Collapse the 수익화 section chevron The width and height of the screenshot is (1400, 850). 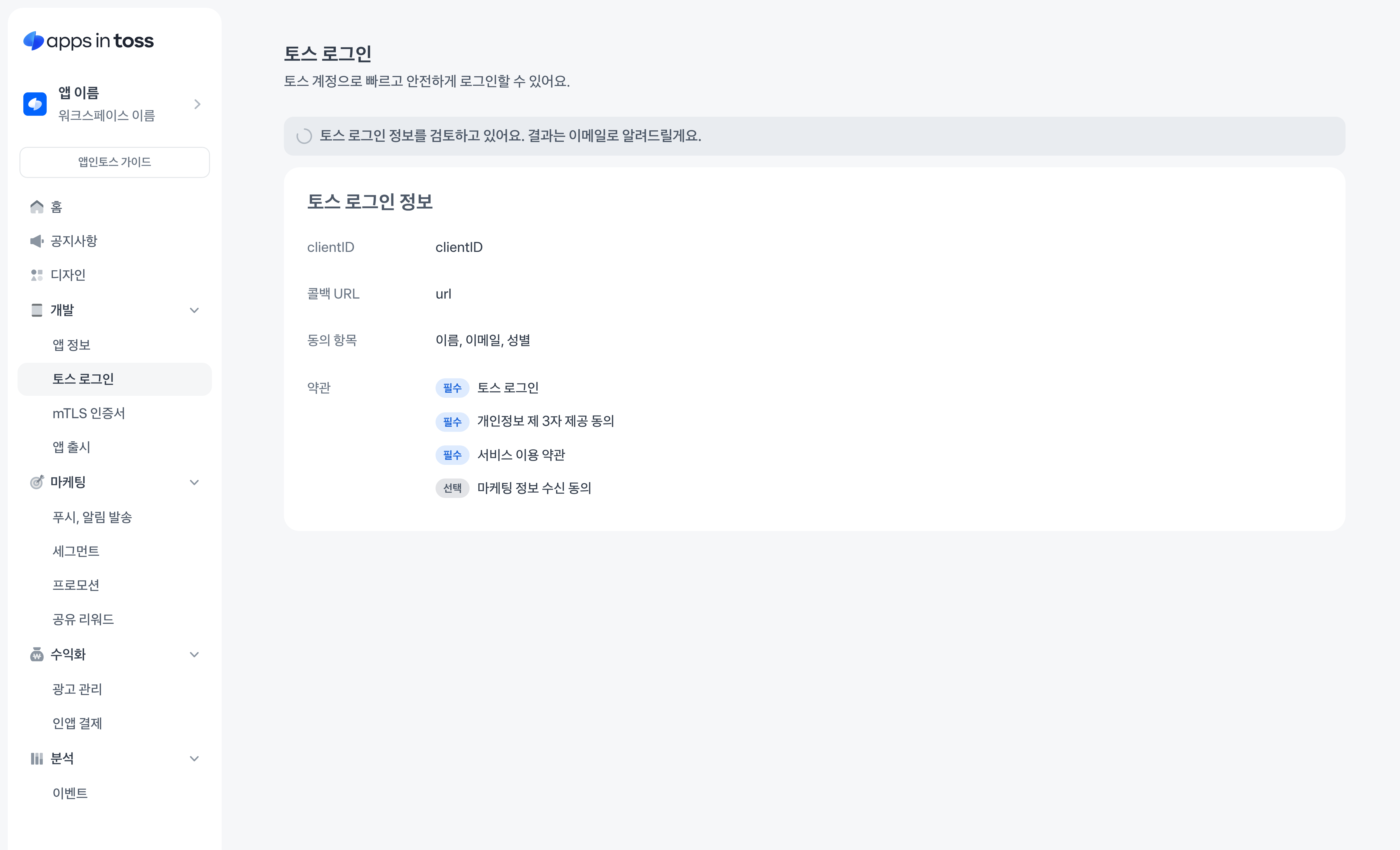click(194, 655)
